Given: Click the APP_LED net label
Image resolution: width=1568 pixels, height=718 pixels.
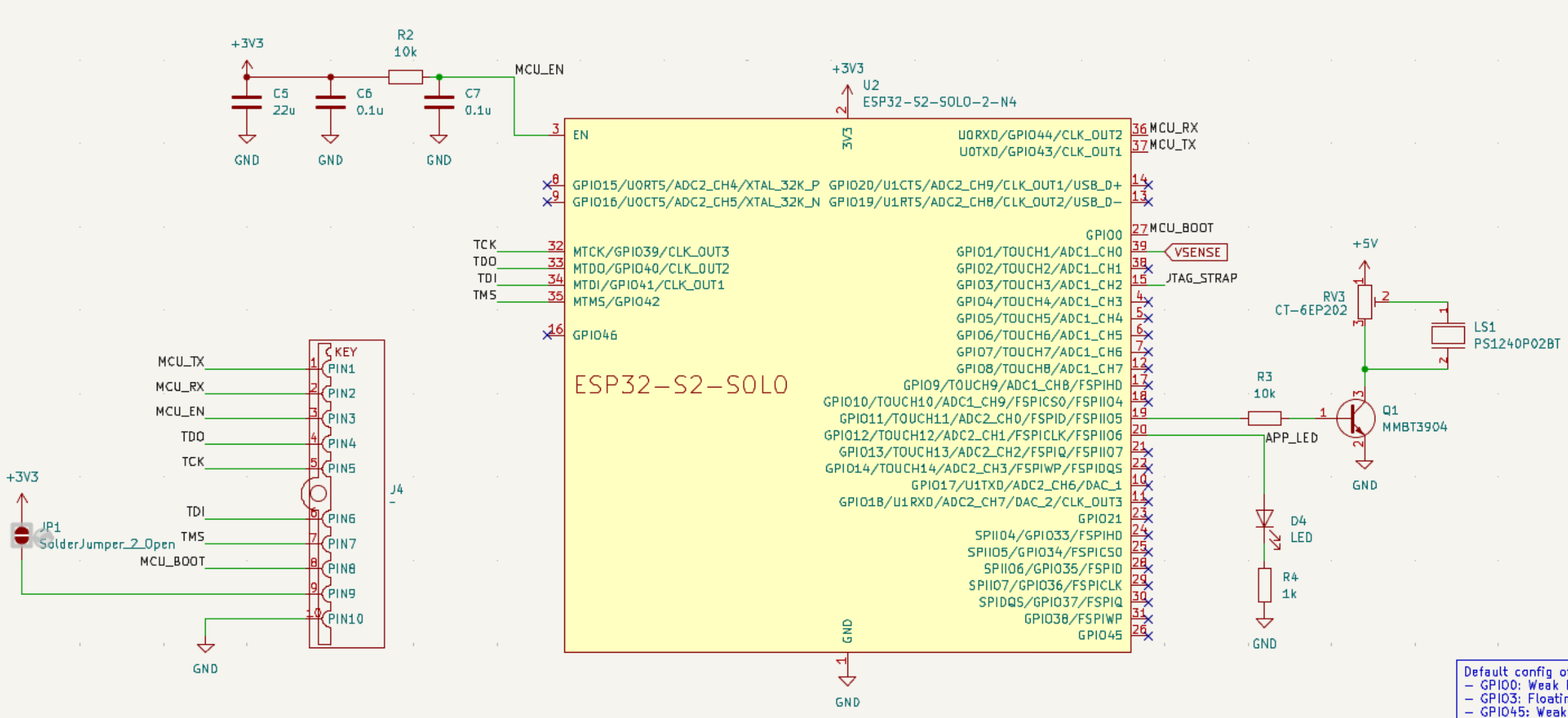Looking at the screenshot, I should (x=1291, y=438).
